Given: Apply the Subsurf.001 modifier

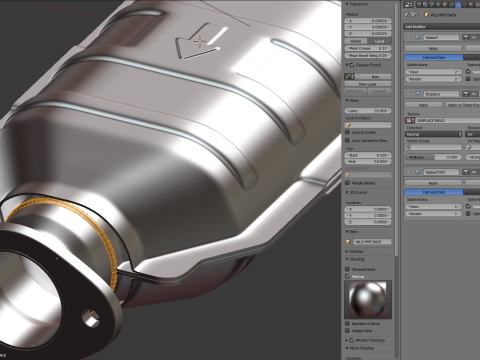Looking at the screenshot, I should tap(433, 183).
